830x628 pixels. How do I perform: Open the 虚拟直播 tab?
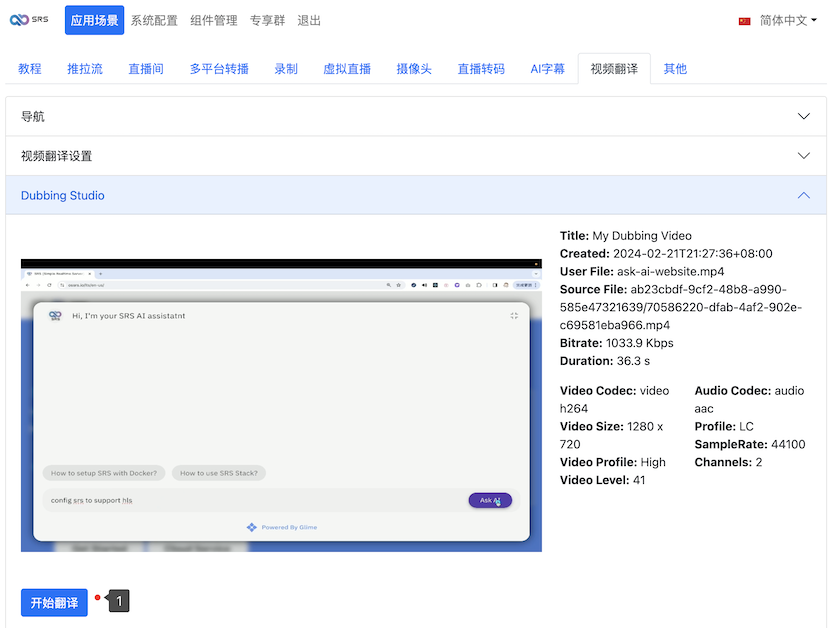click(347, 69)
